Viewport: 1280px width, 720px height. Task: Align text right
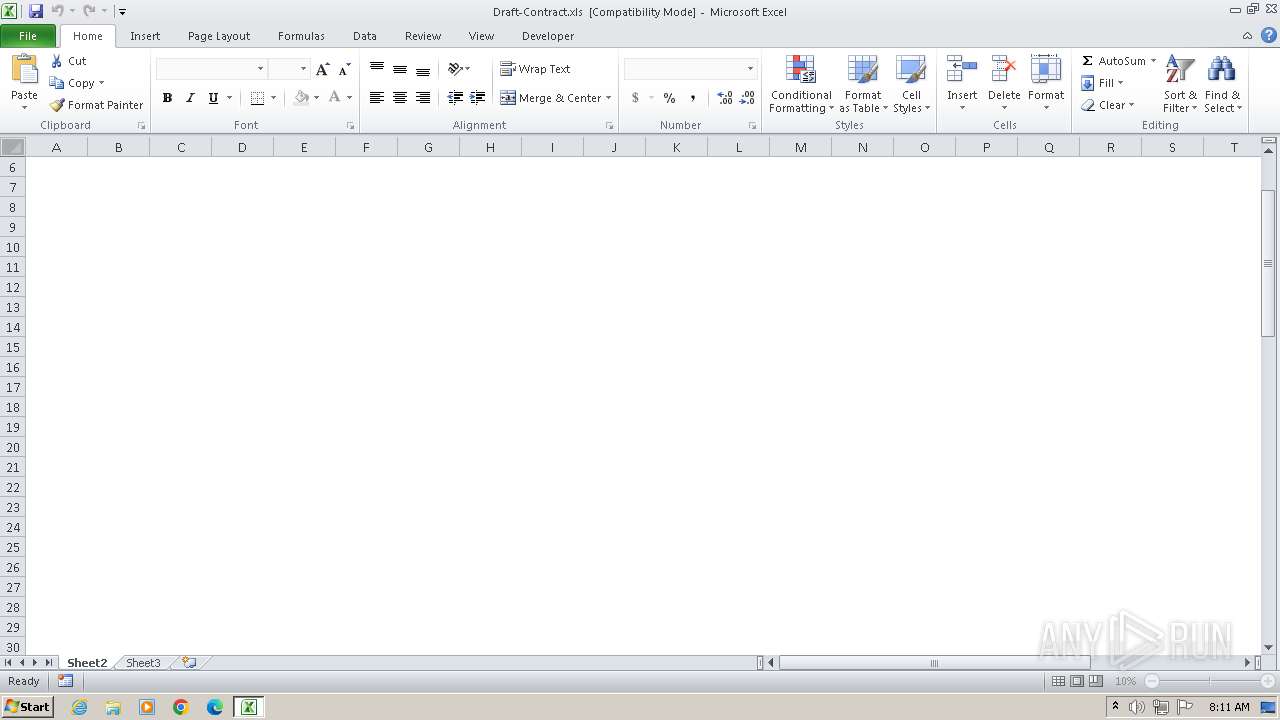pos(423,98)
